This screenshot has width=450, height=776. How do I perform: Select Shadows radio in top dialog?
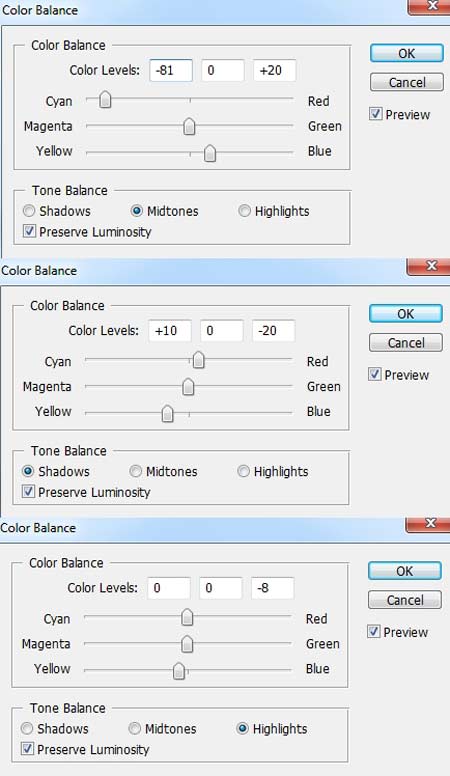[29, 211]
